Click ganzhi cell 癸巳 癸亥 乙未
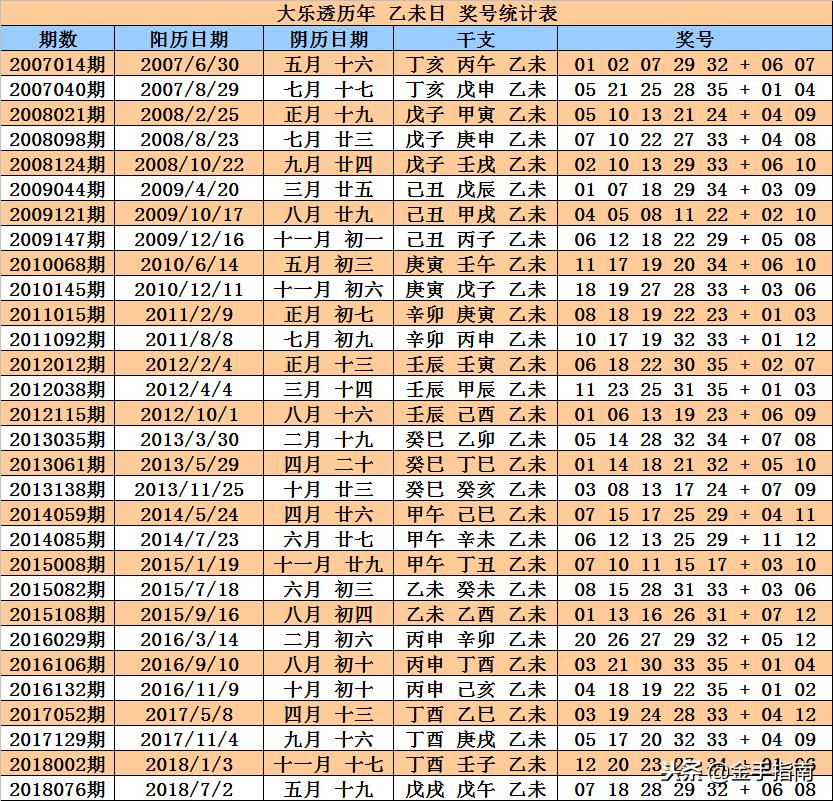Image resolution: width=833 pixels, height=801 pixels. pos(475,489)
